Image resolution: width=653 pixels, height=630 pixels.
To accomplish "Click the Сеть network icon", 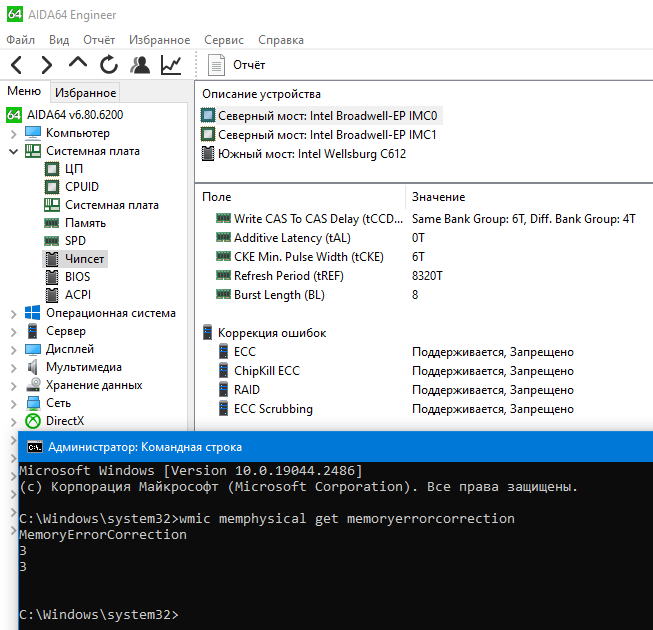I will (x=33, y=403).
